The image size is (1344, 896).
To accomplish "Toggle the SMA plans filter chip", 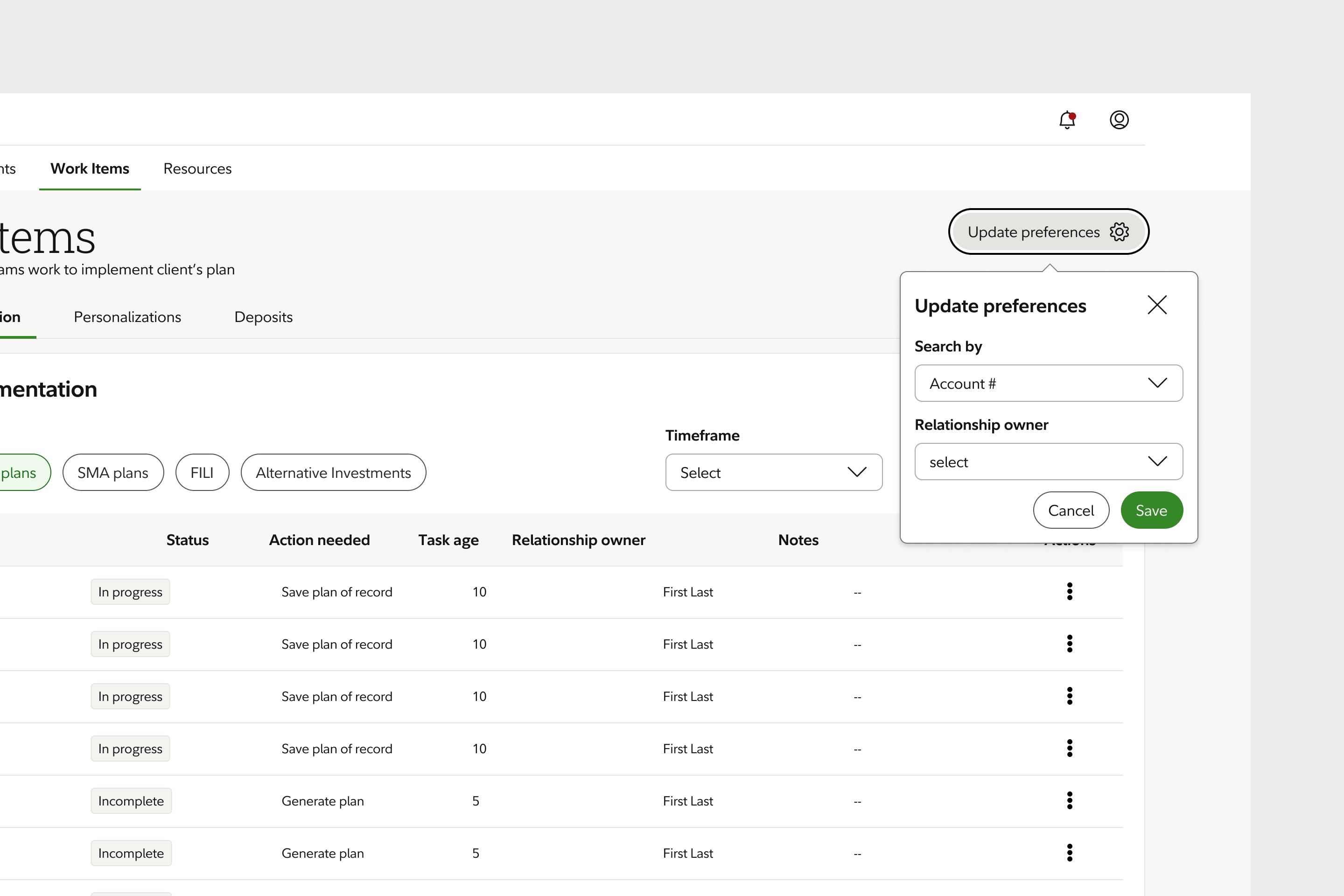I will tap(112, 472).
